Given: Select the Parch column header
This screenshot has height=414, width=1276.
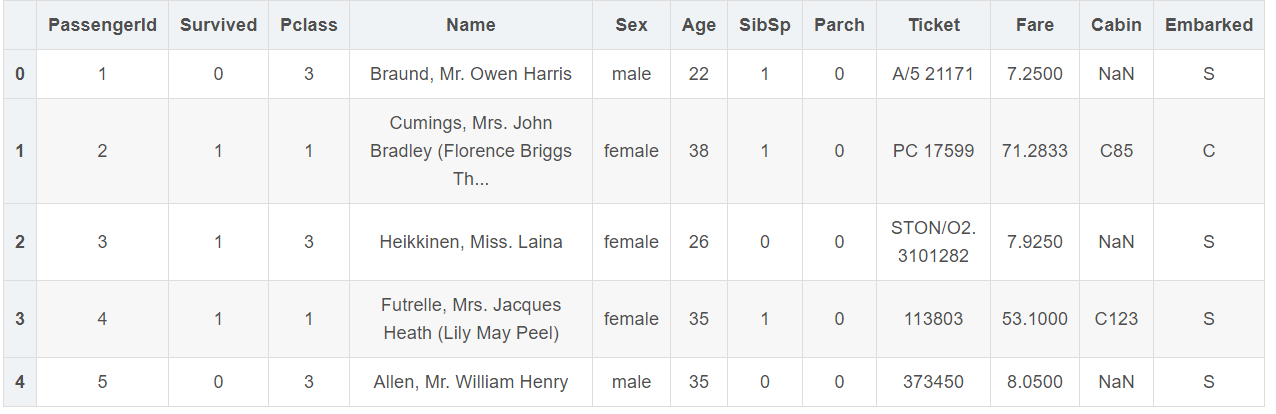Looking at the screenshot, I should [x=839, y=26].
